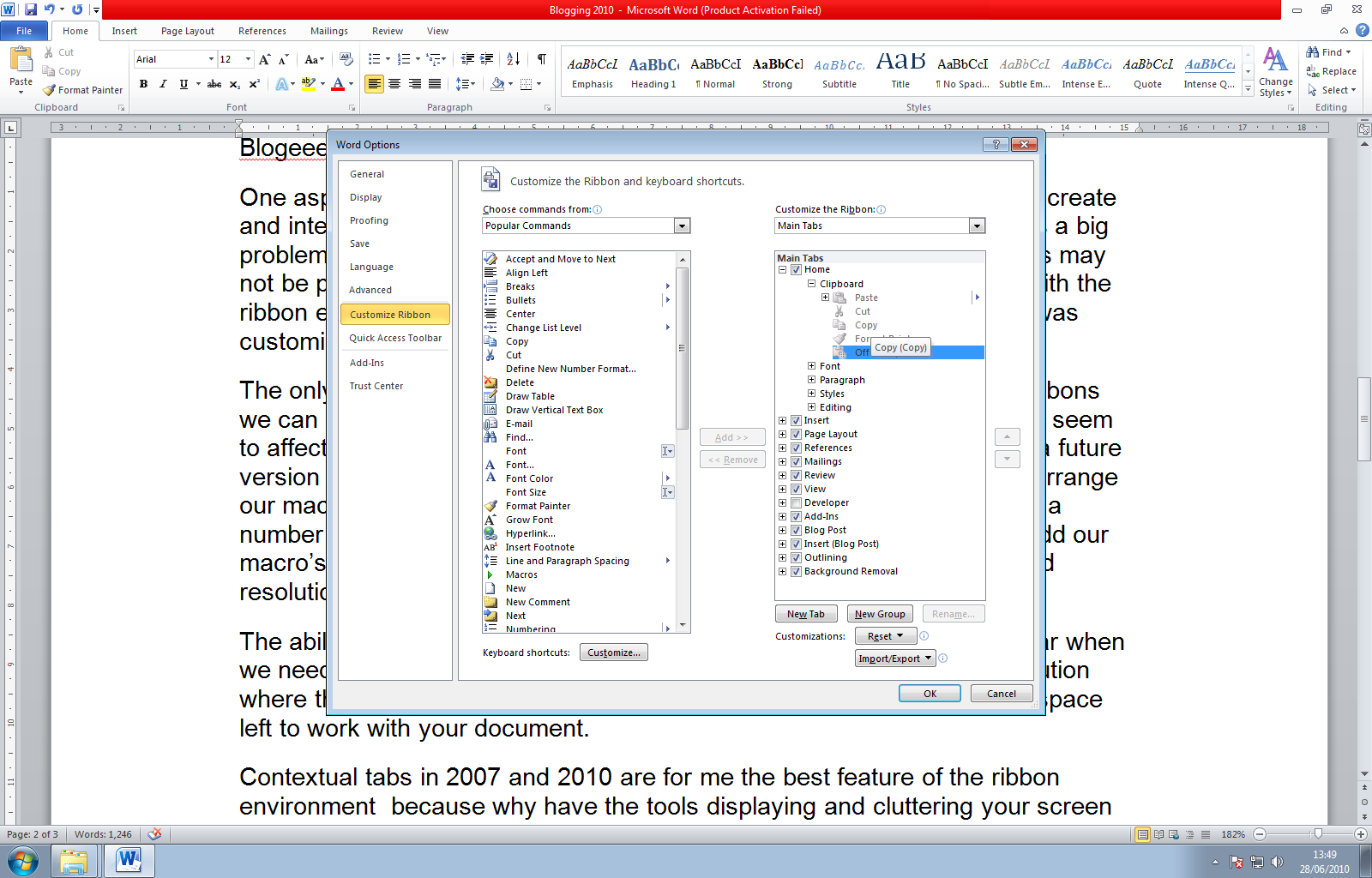Collapse the Clipboard group in the tree
1372x878 pixels.
point(811,284)
